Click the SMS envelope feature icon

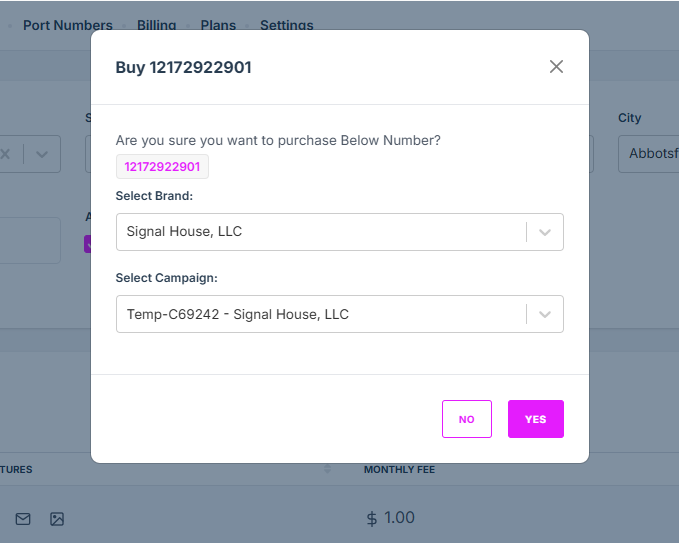pyautogui.click(x=23, y=519)
